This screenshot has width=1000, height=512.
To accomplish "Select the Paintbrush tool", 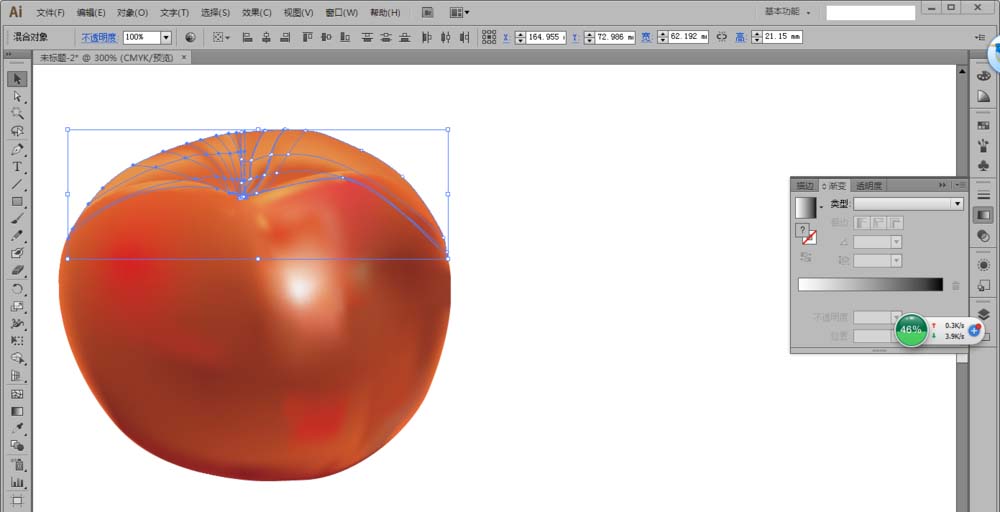I will 17,218.
